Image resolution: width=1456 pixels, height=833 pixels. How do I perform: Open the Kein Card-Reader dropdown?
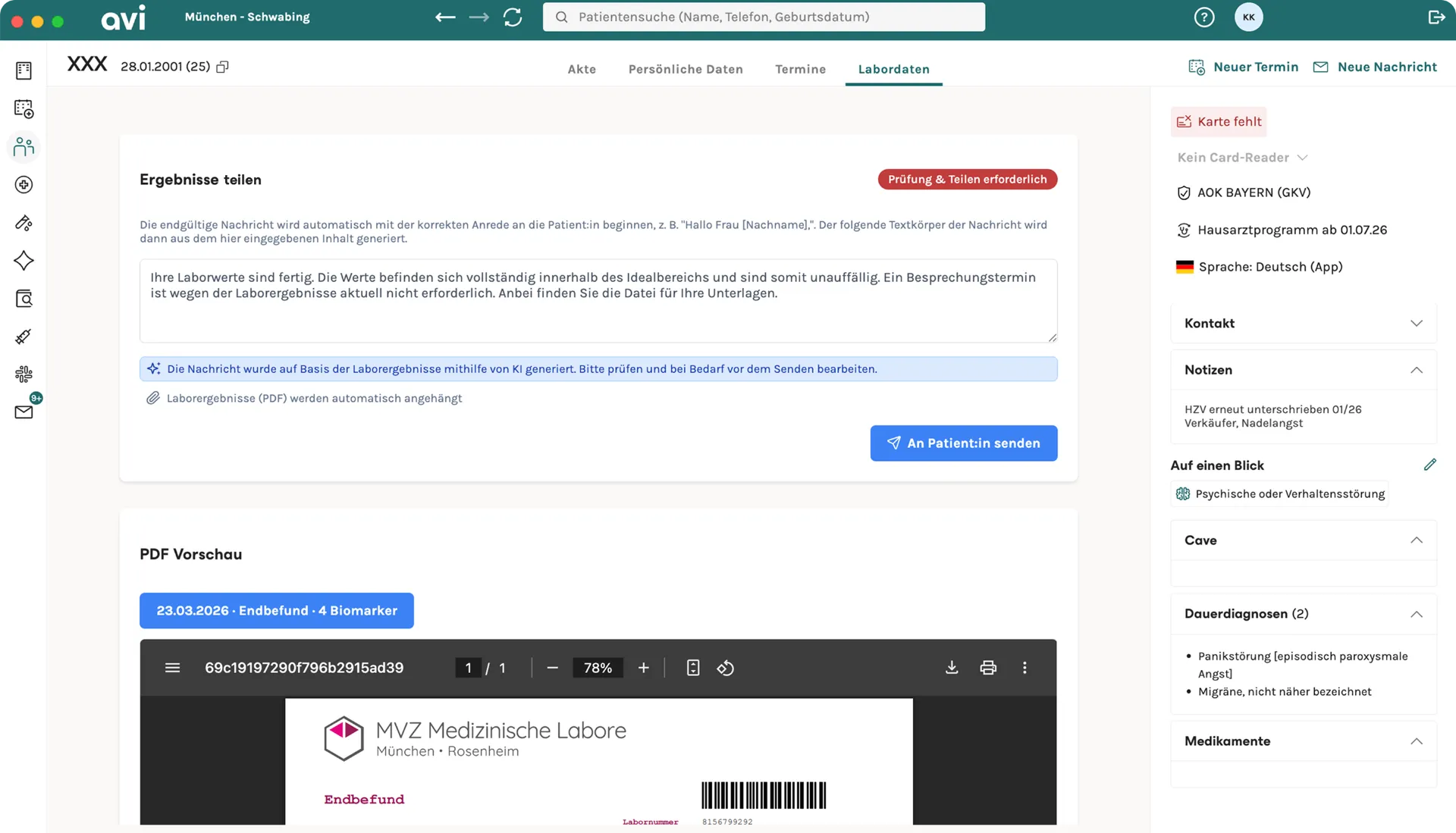pos(1242,157)
